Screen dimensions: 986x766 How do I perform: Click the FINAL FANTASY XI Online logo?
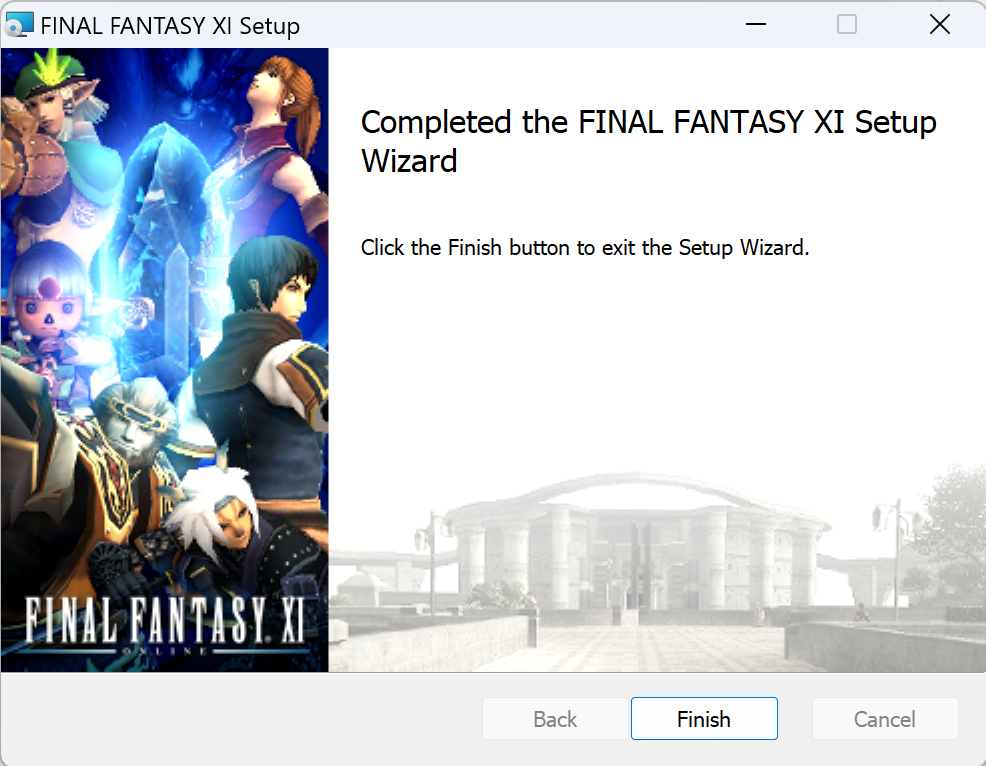(165, 624)
